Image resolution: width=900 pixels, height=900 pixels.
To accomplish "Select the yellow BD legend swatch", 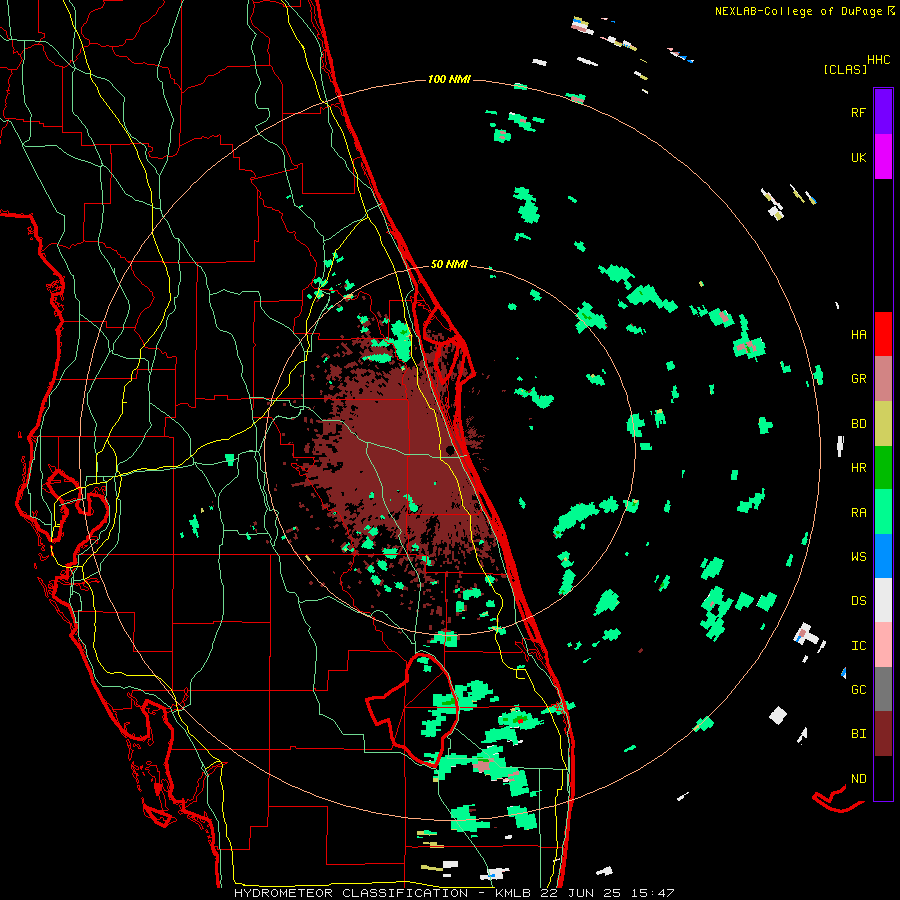I will point(883,423).
